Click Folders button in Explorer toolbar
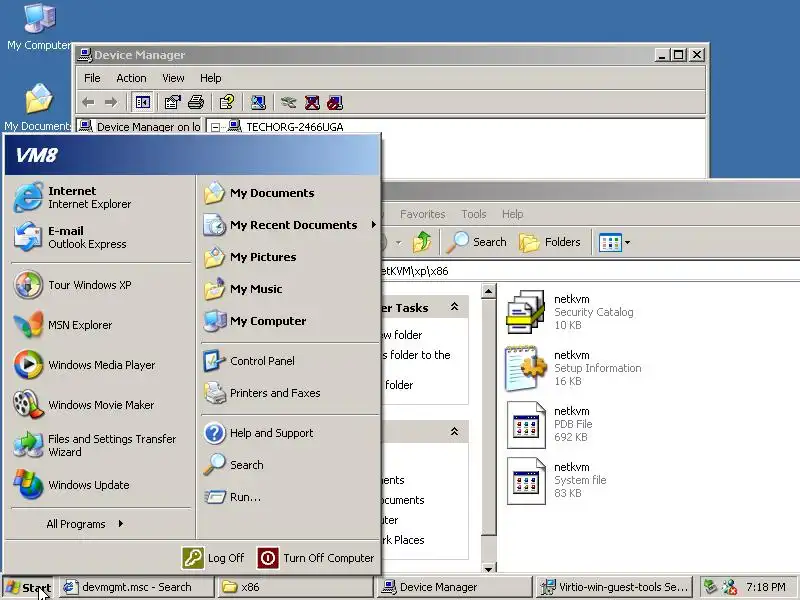 pyautogui.click(x=550, y=242)
